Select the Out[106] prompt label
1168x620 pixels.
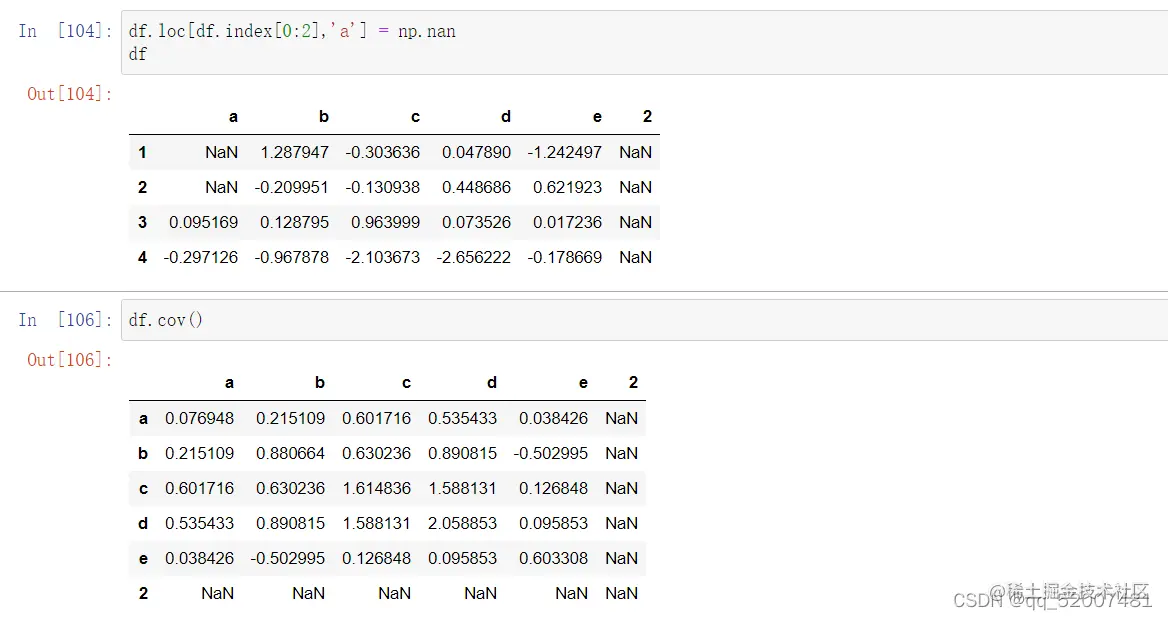(x=70, y=361)
